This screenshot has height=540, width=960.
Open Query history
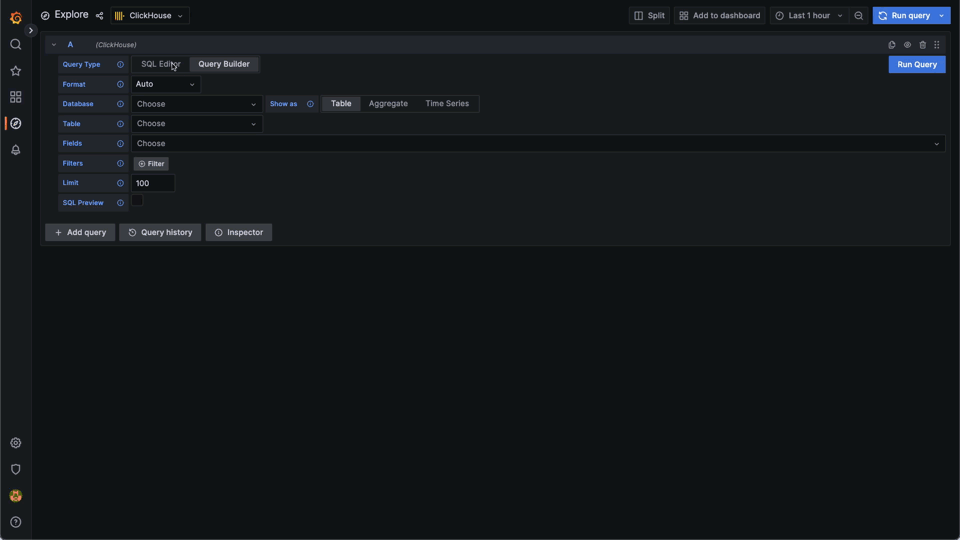[x=160, y=232]
